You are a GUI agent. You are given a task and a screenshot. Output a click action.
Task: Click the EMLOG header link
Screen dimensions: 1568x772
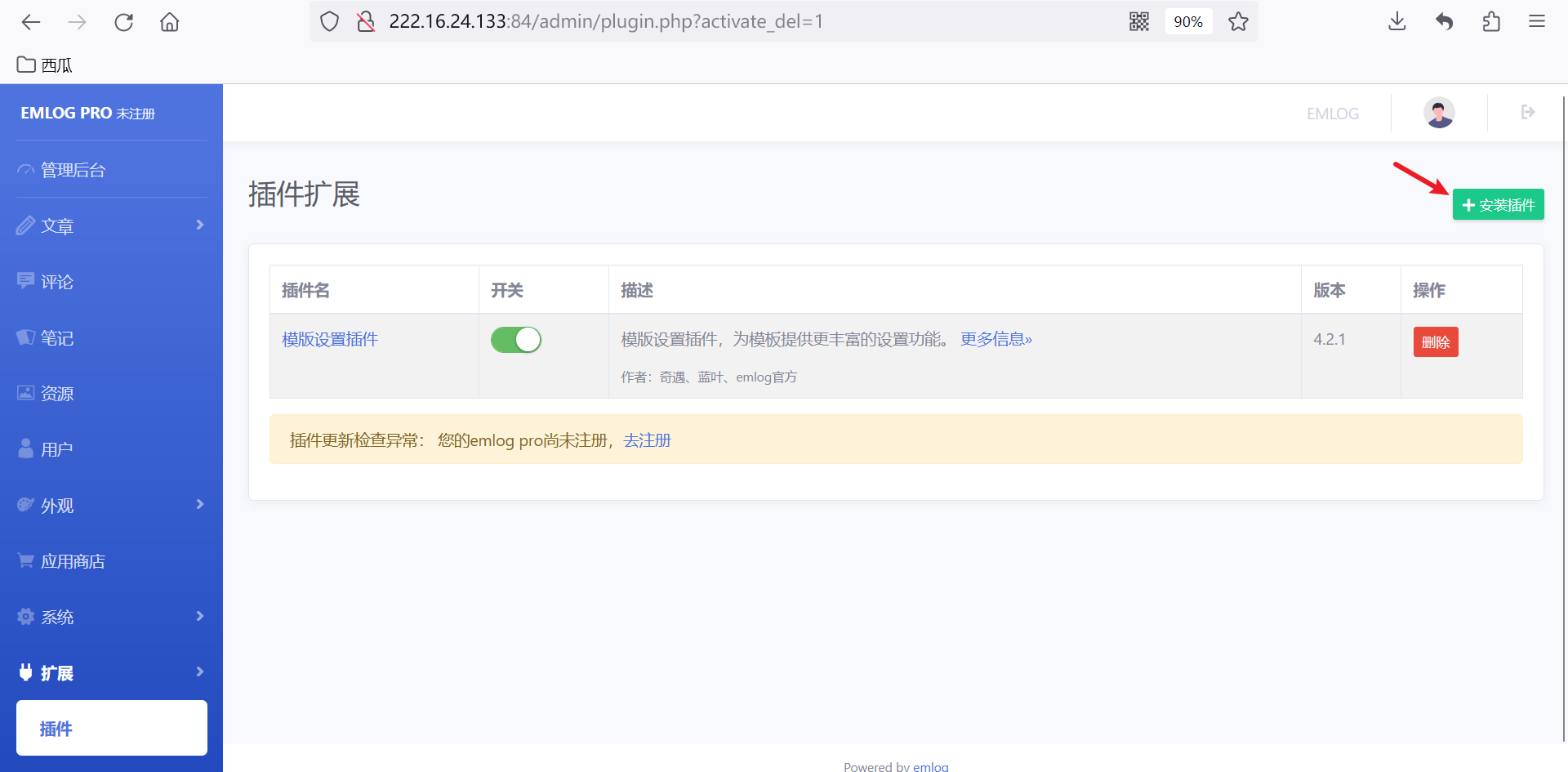tap(1333, 114)
